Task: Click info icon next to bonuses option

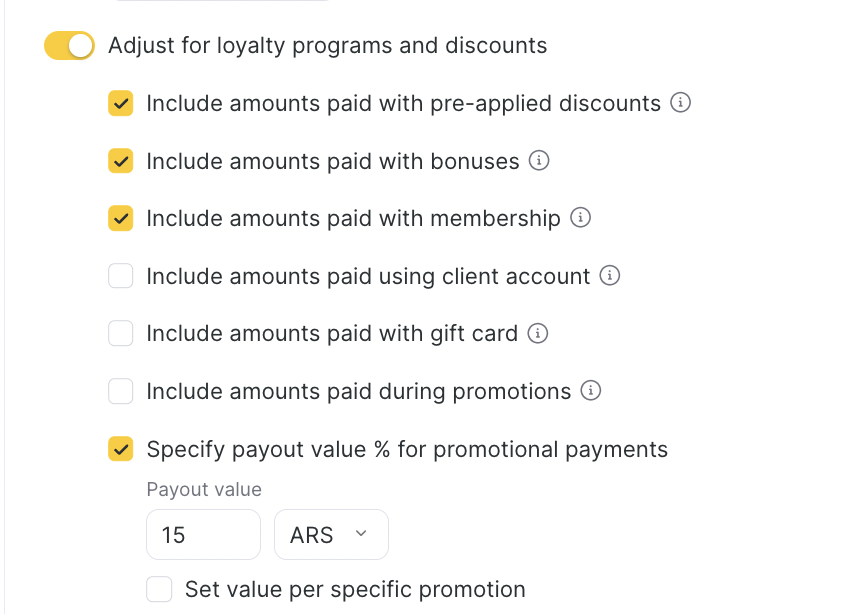Action: 539,161
